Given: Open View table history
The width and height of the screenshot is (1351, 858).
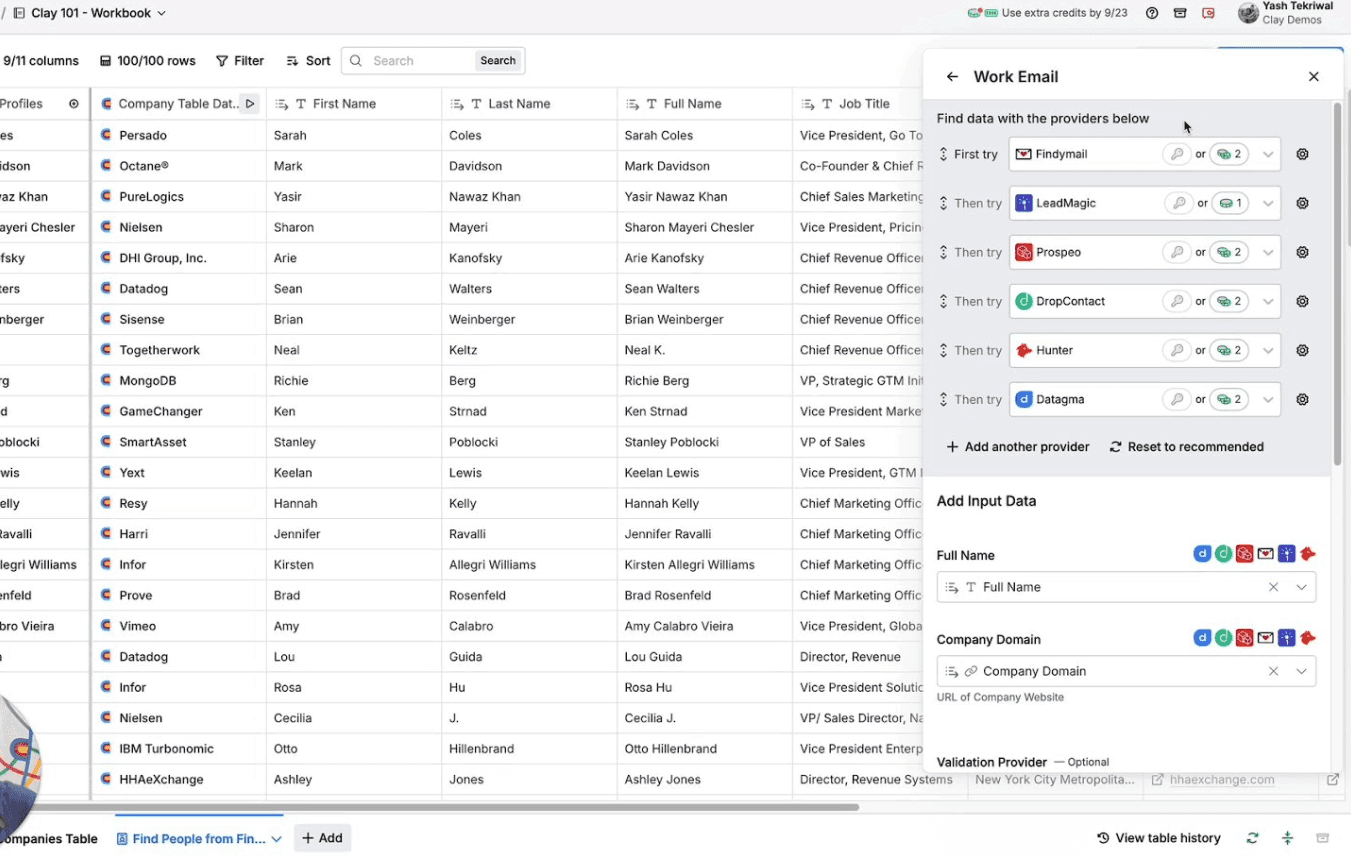Looking at the screenshot, I should point(1159,838).
